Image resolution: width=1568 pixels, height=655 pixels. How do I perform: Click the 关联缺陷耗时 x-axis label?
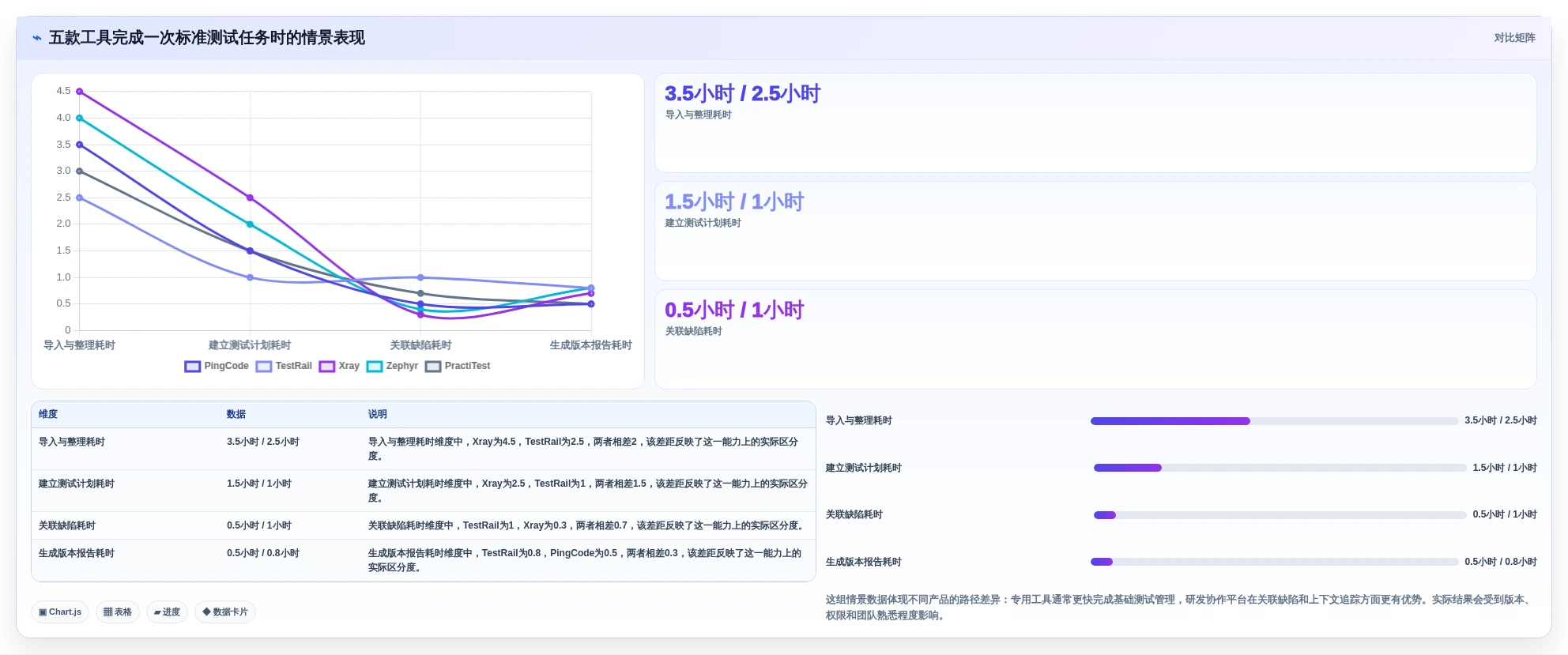pos(420,345)
